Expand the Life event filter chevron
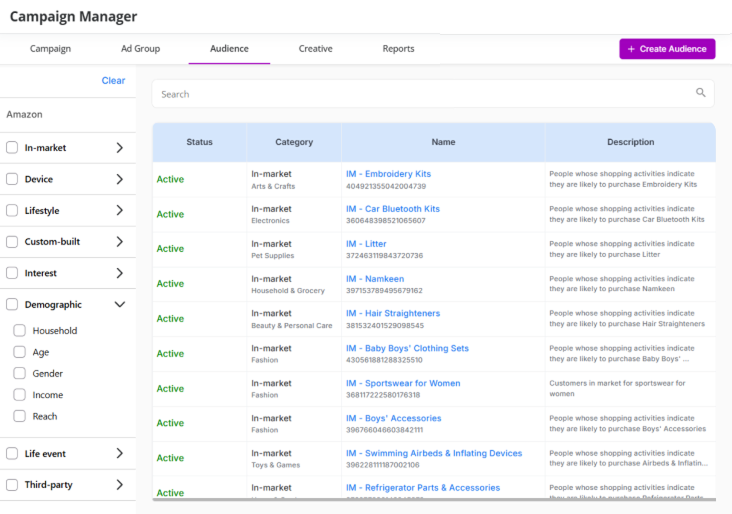The height and width of the screenshot is (514, 732). pyautogui.click(x=120, y=453)
